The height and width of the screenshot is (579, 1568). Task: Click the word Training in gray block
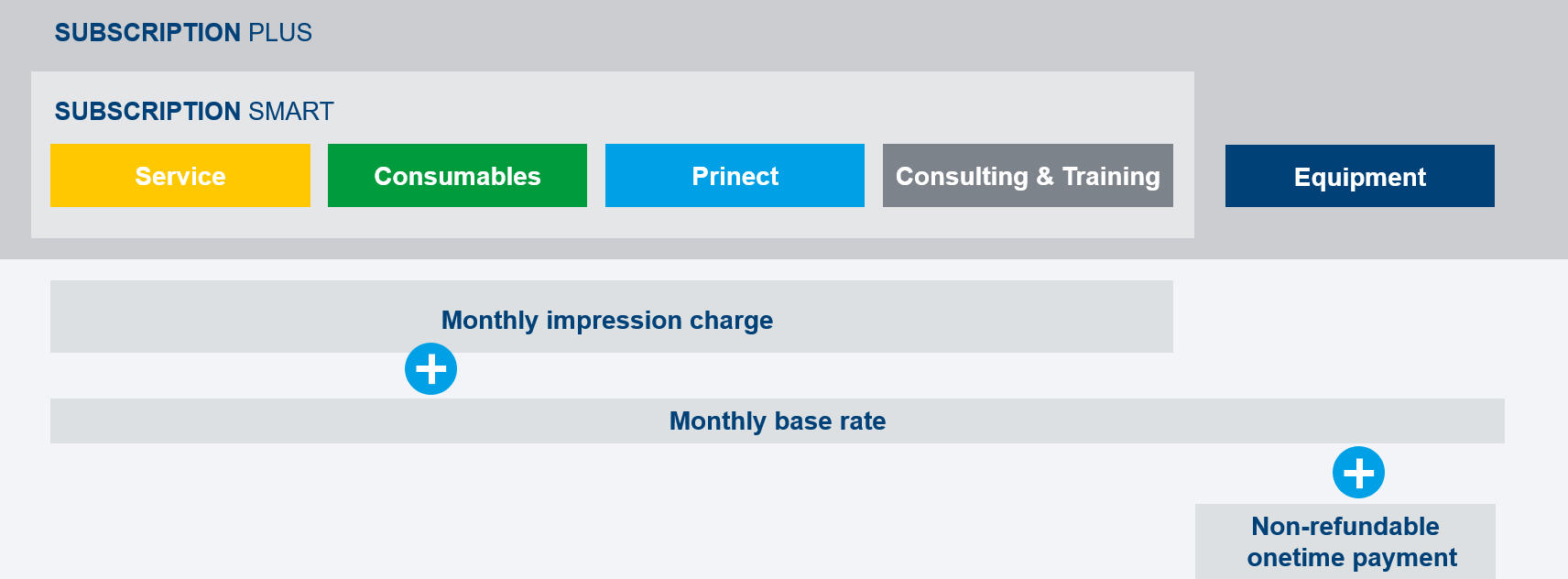click(x=1111, y=177)
